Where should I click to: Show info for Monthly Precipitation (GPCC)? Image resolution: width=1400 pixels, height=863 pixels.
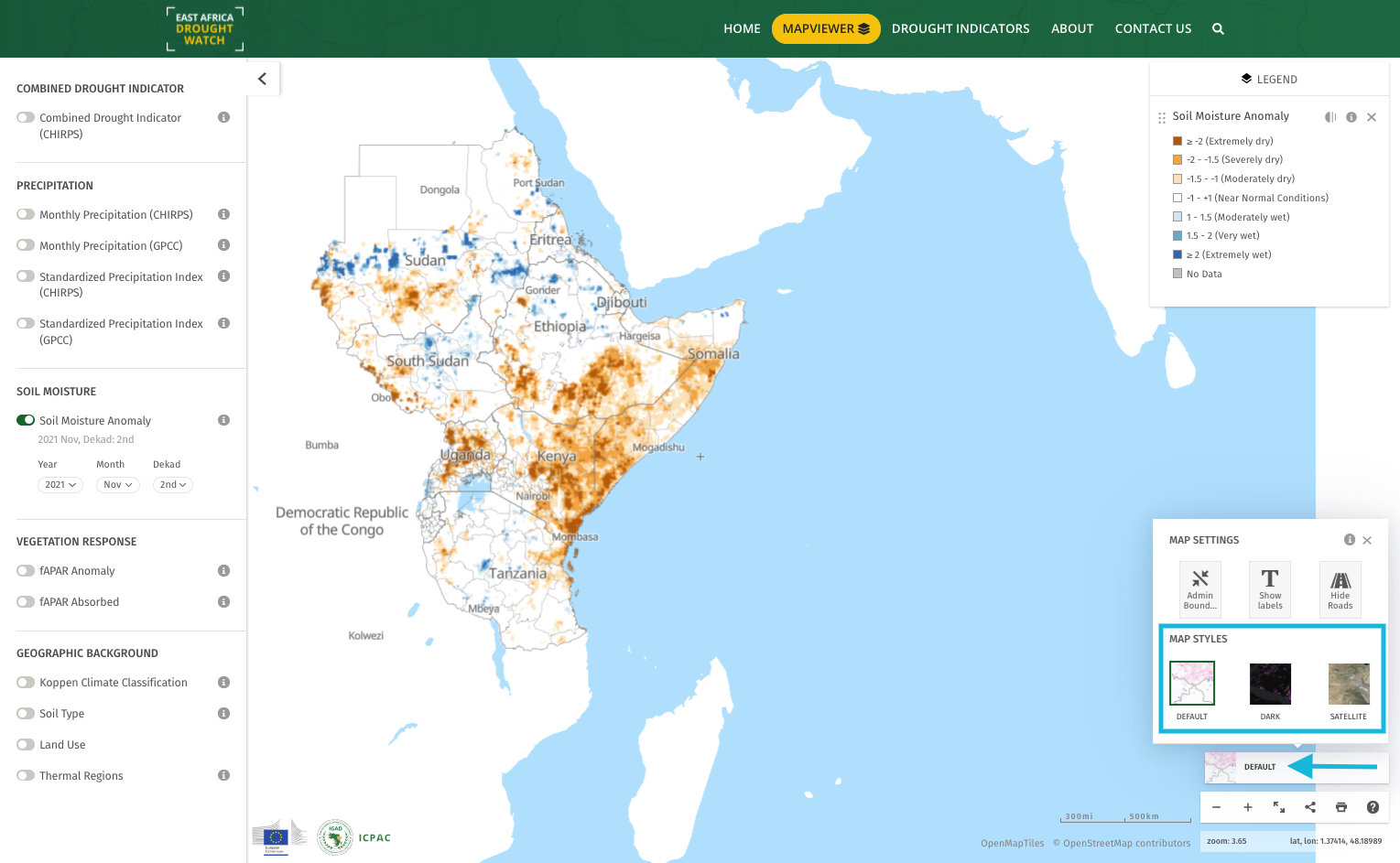[223, 245]
